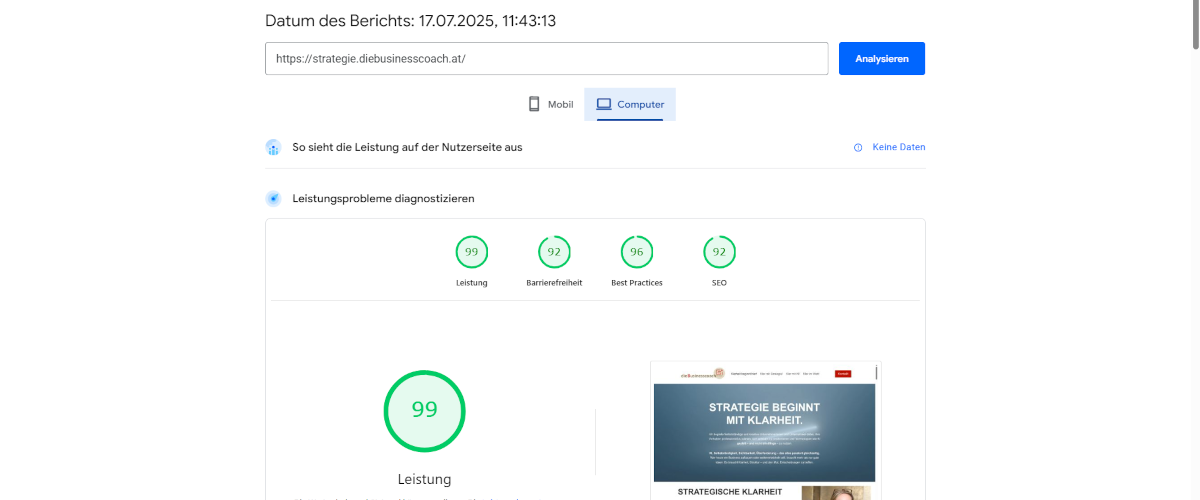The width and height of the screenshot is (1200, 500).
Task: Click the info icon beside Keine Daten
Action: click(858, 147)
